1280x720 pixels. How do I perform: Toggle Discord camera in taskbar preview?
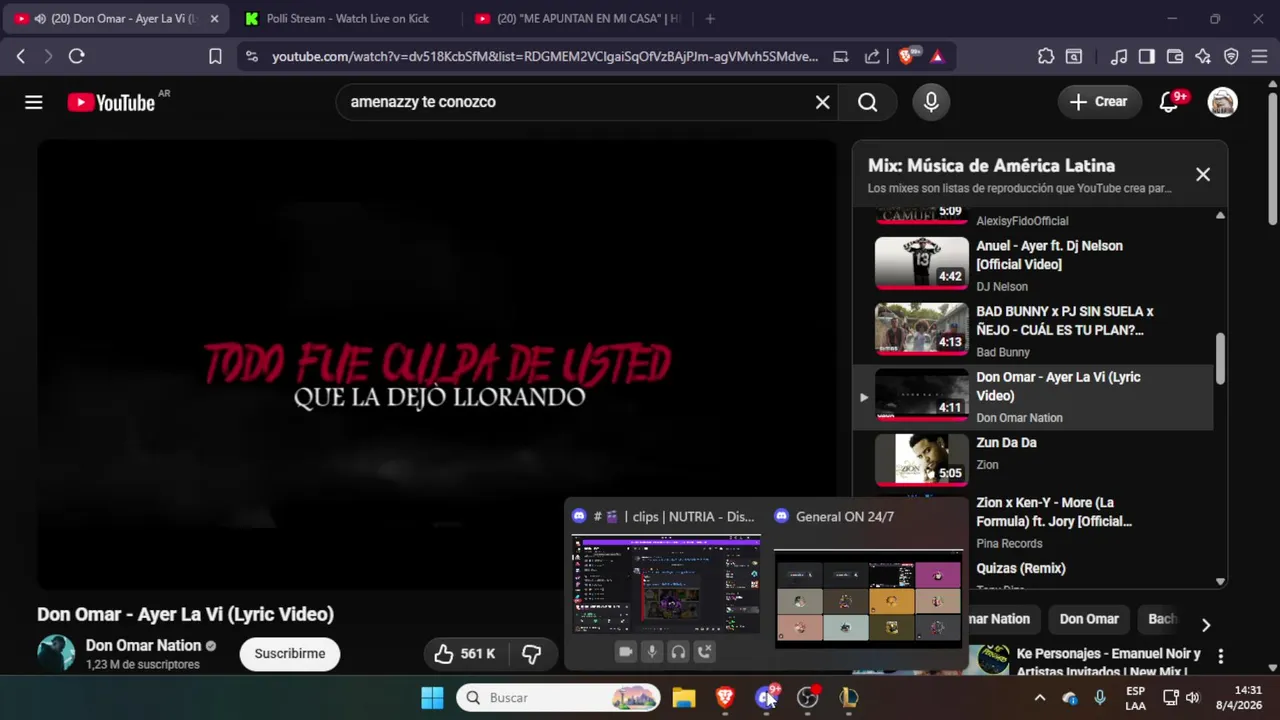point(625,652)
